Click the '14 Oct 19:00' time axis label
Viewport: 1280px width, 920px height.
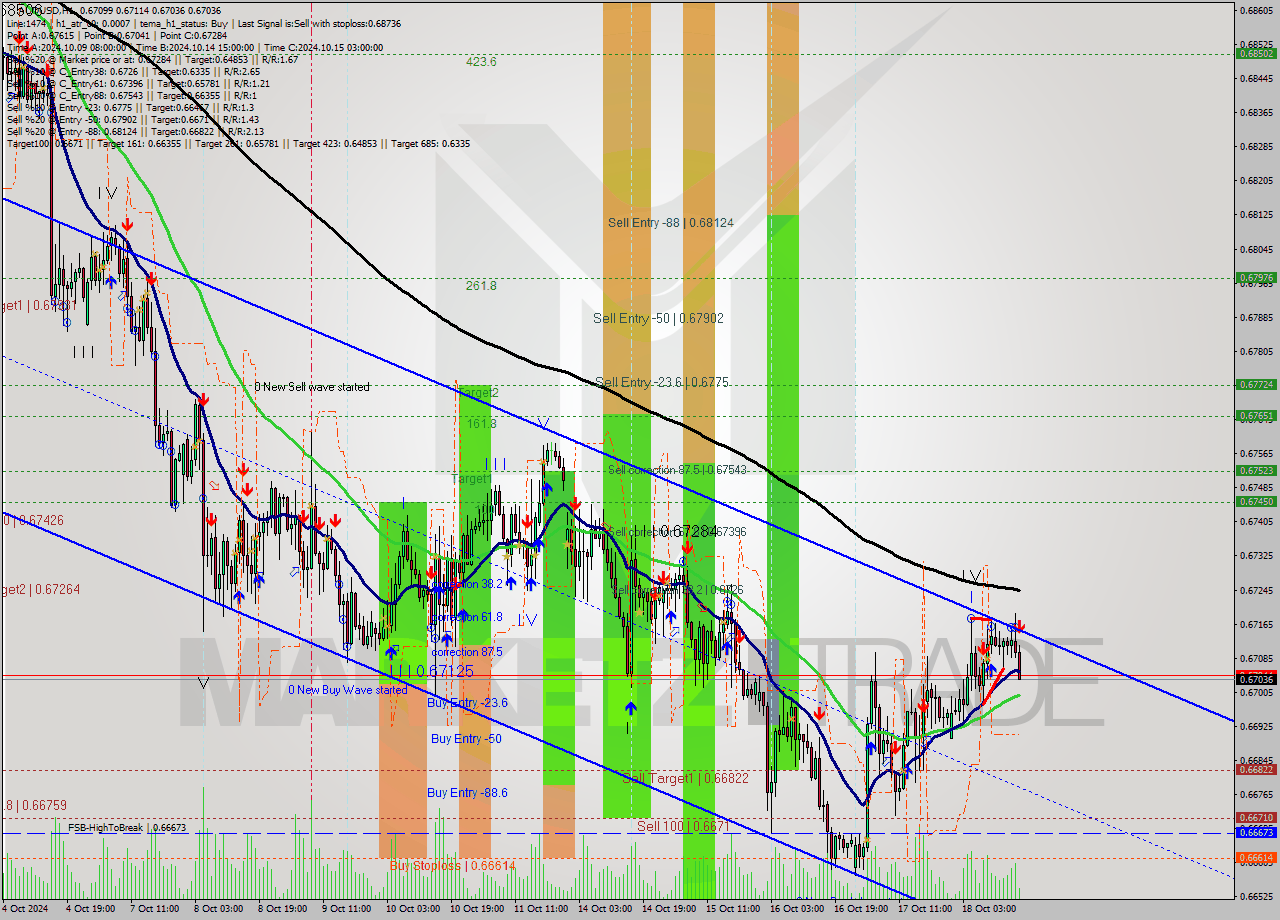pos(669,909)
